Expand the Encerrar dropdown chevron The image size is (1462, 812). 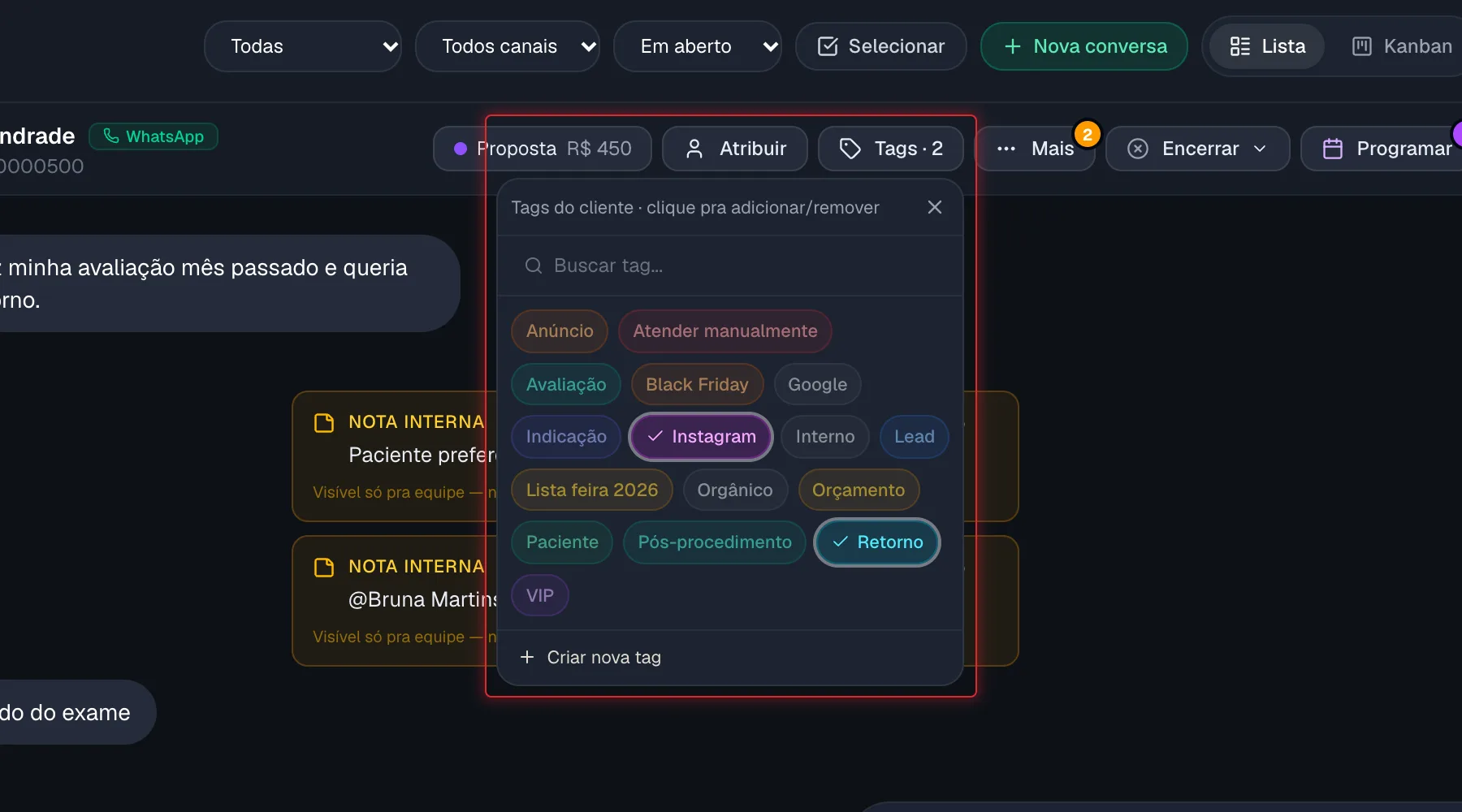1260,149
